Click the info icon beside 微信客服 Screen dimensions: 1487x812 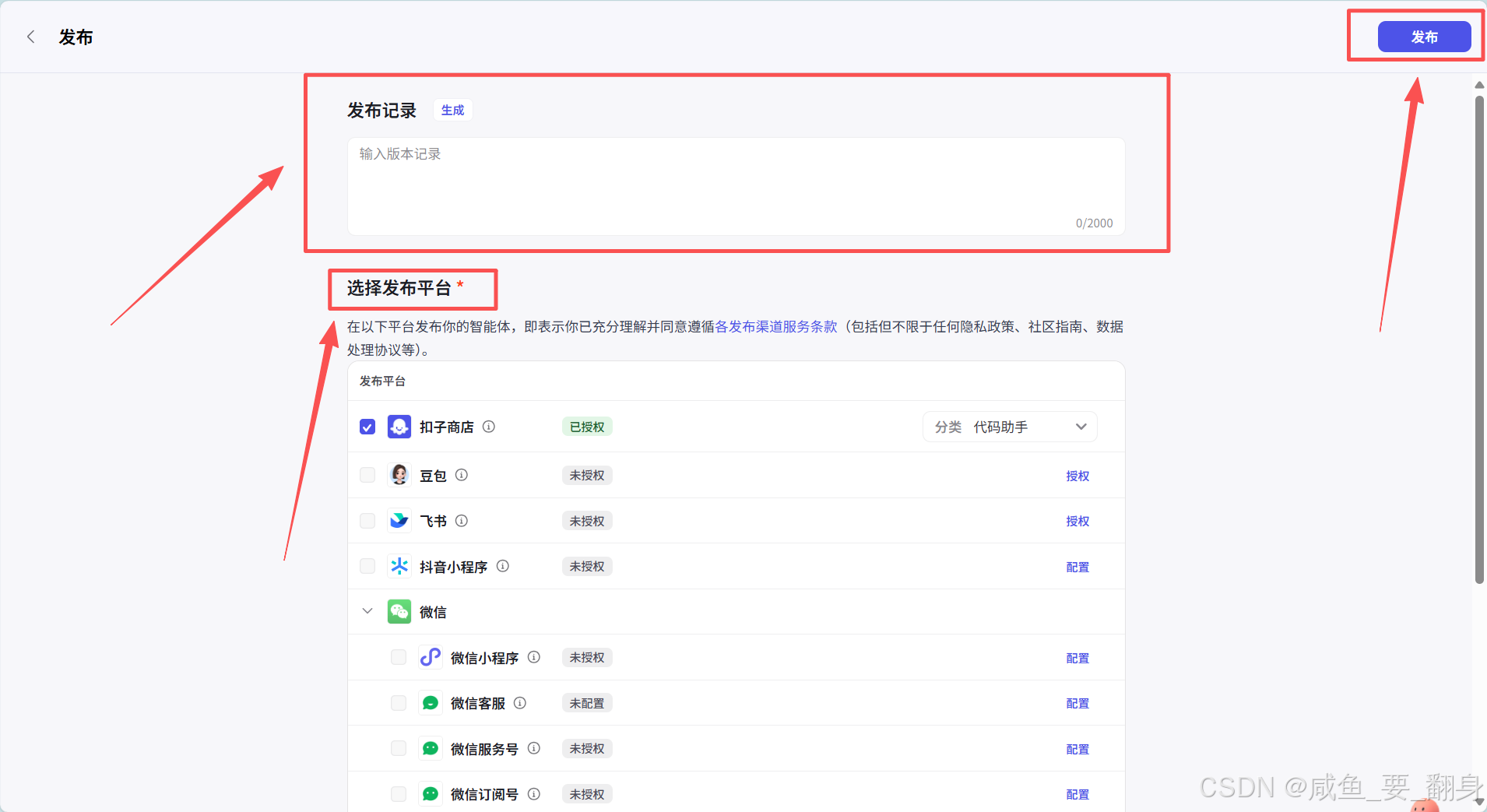pyautogui.click(x=520, y=703)
